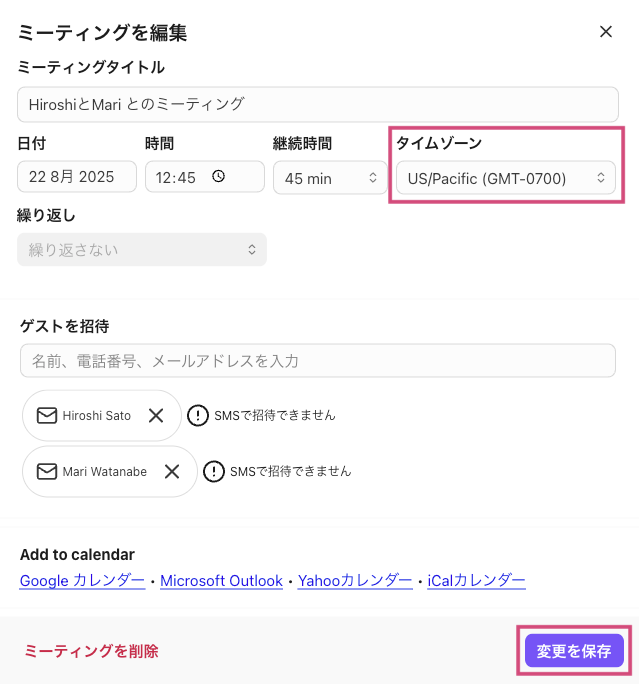Open the タイムゾーン dropdown
The height and width of the screenshot is (684, 639).
pyautogui.click(x=504, y=178)
